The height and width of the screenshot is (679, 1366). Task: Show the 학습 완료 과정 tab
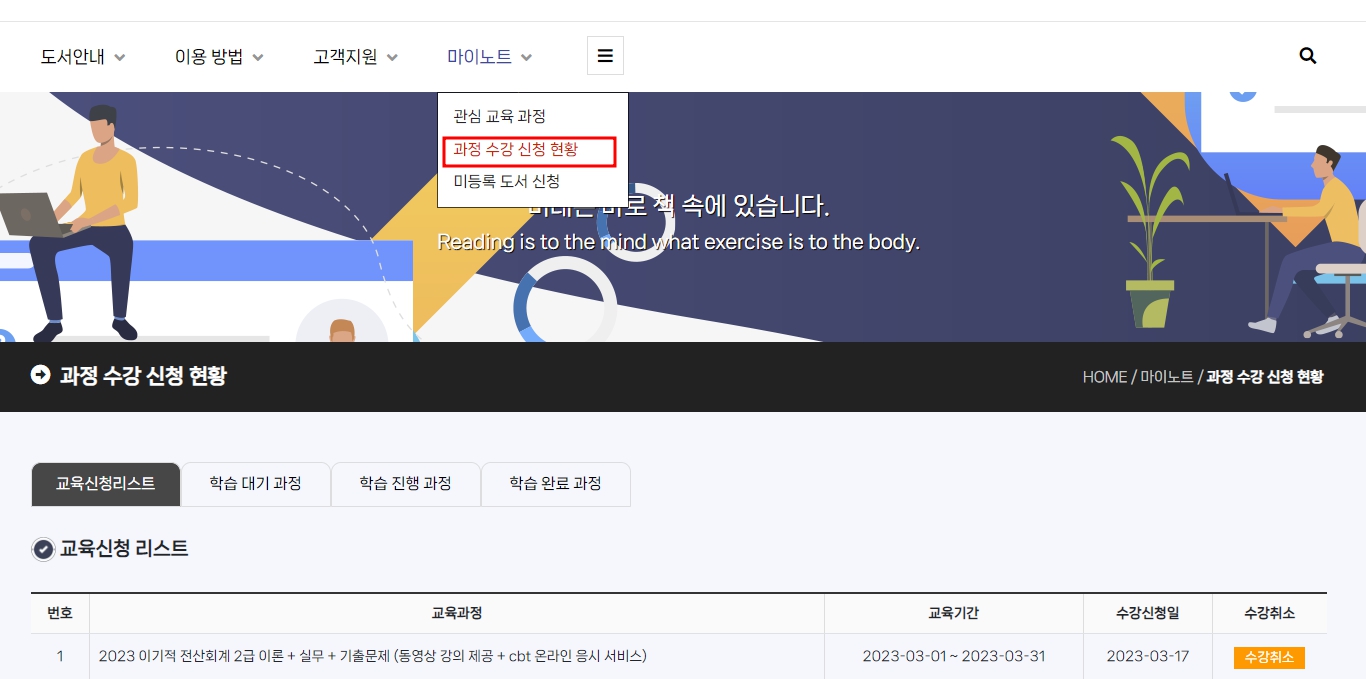(x=555, y=484)
